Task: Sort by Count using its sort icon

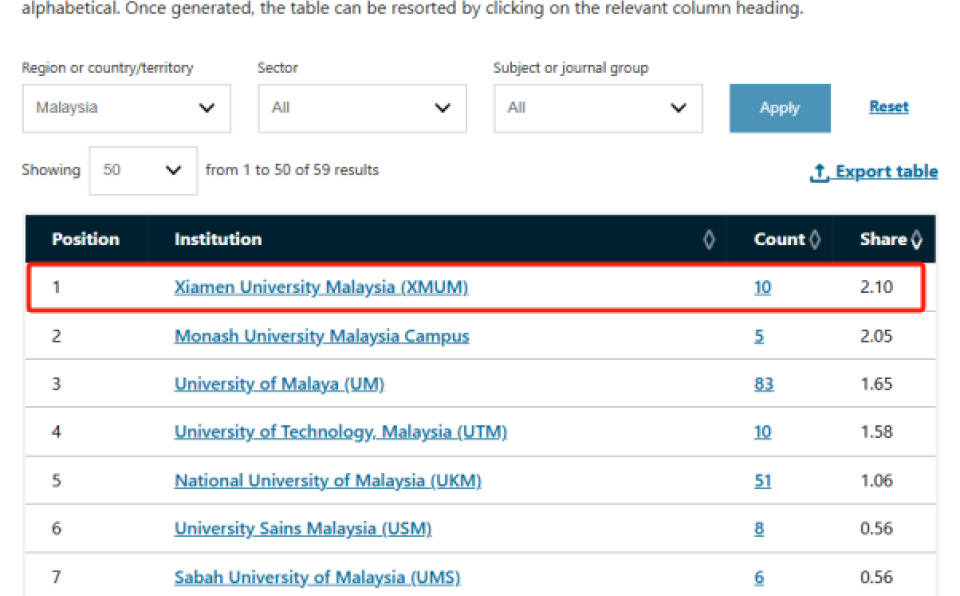Action: 815,239
